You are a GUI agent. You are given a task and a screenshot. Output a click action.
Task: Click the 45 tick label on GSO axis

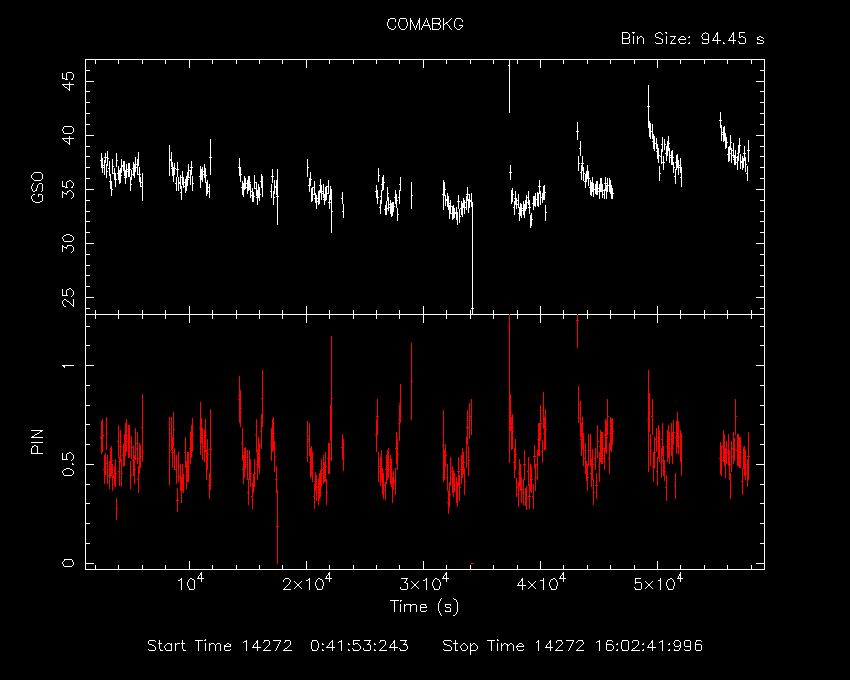click(68, 82)
